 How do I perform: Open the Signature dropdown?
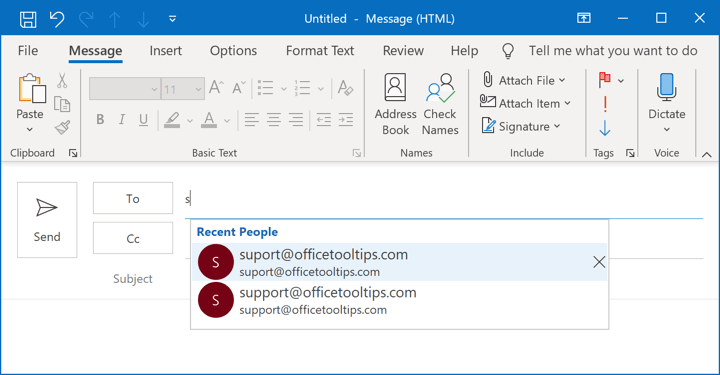(x=521, y=126)
